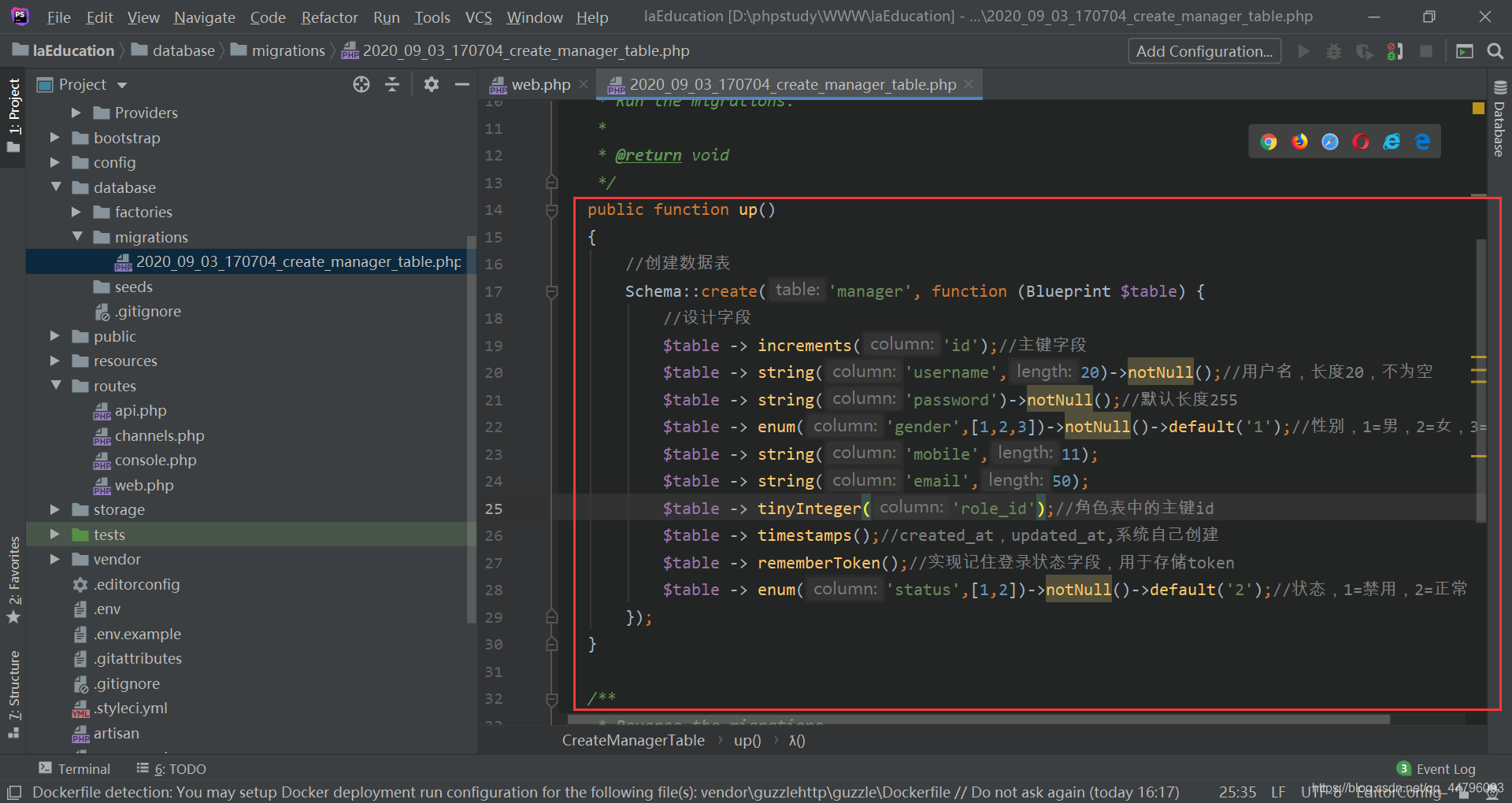Click the Debug bug icon
The width and height of the screenshot is (1512, 803).
click(1334, 51)
